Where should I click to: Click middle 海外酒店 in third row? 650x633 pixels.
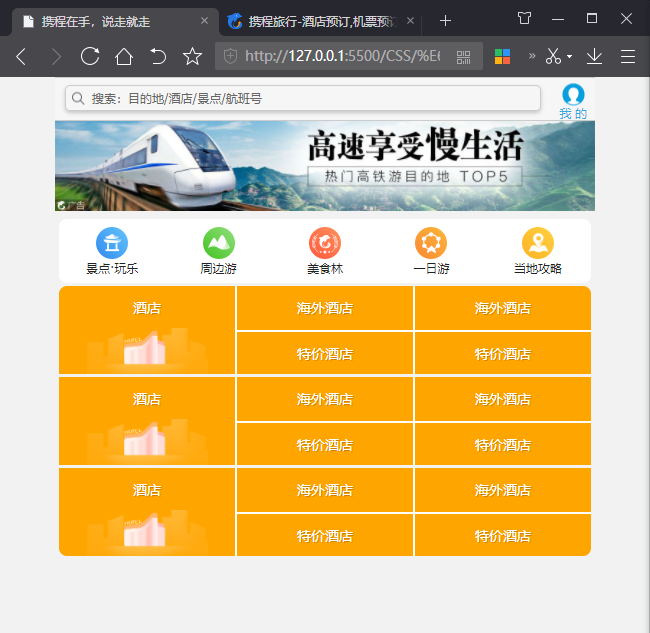coord(325,490)
